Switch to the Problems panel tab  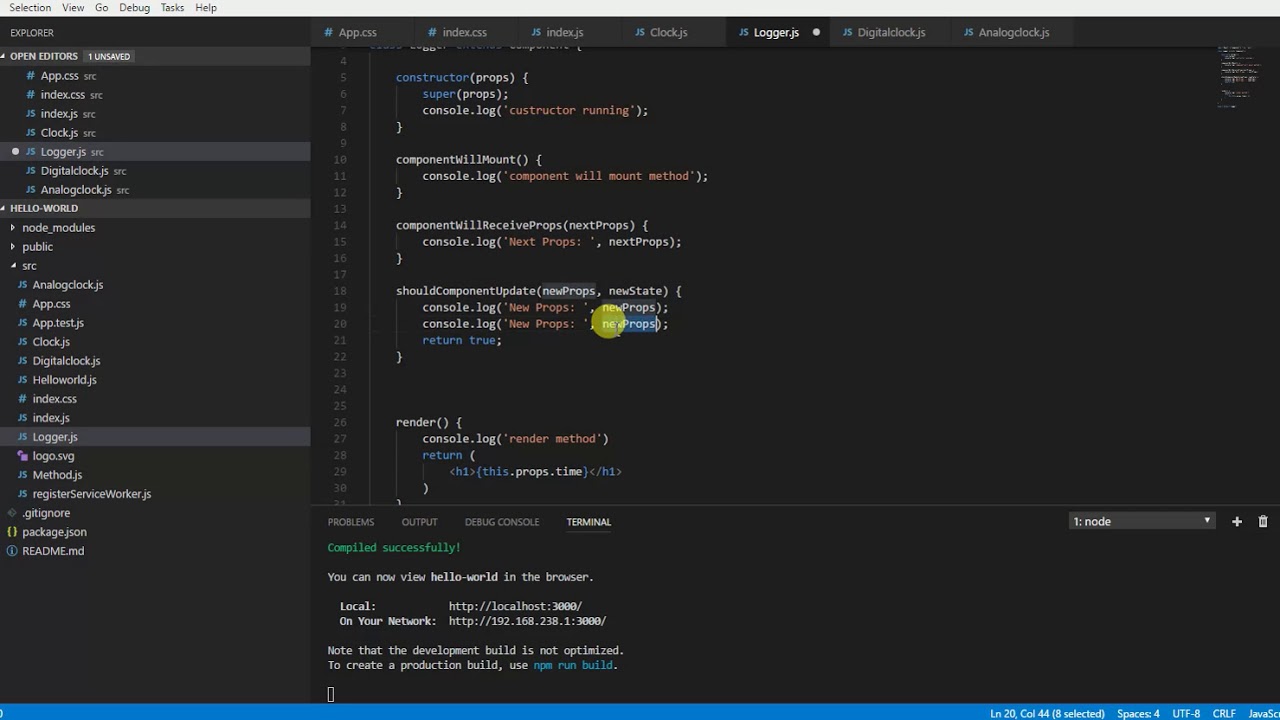pyautogui.click(x=350, y=521)
